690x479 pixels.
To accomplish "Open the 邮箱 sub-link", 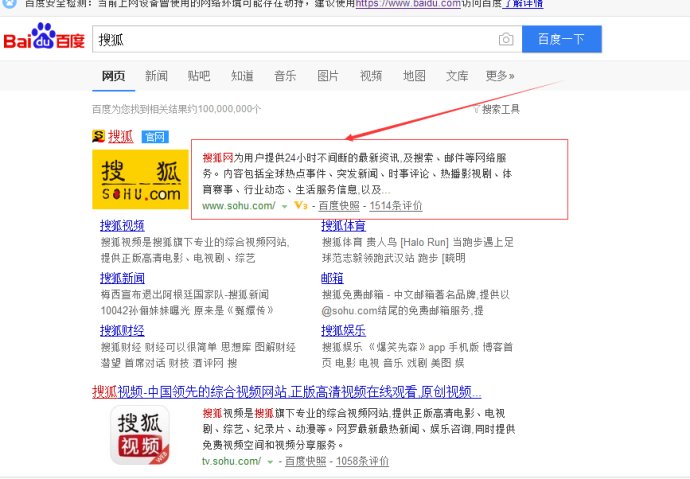I will click(331, 278).
